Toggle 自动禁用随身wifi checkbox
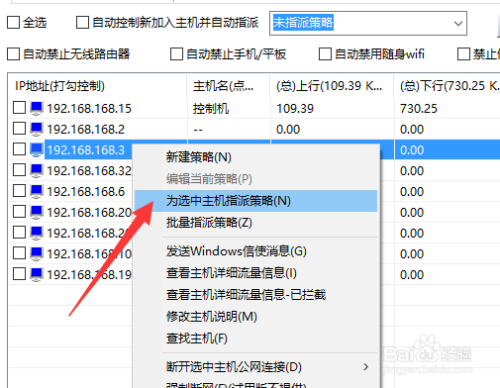Viewport: 500px width, 388px height. [x=325, y=54]
